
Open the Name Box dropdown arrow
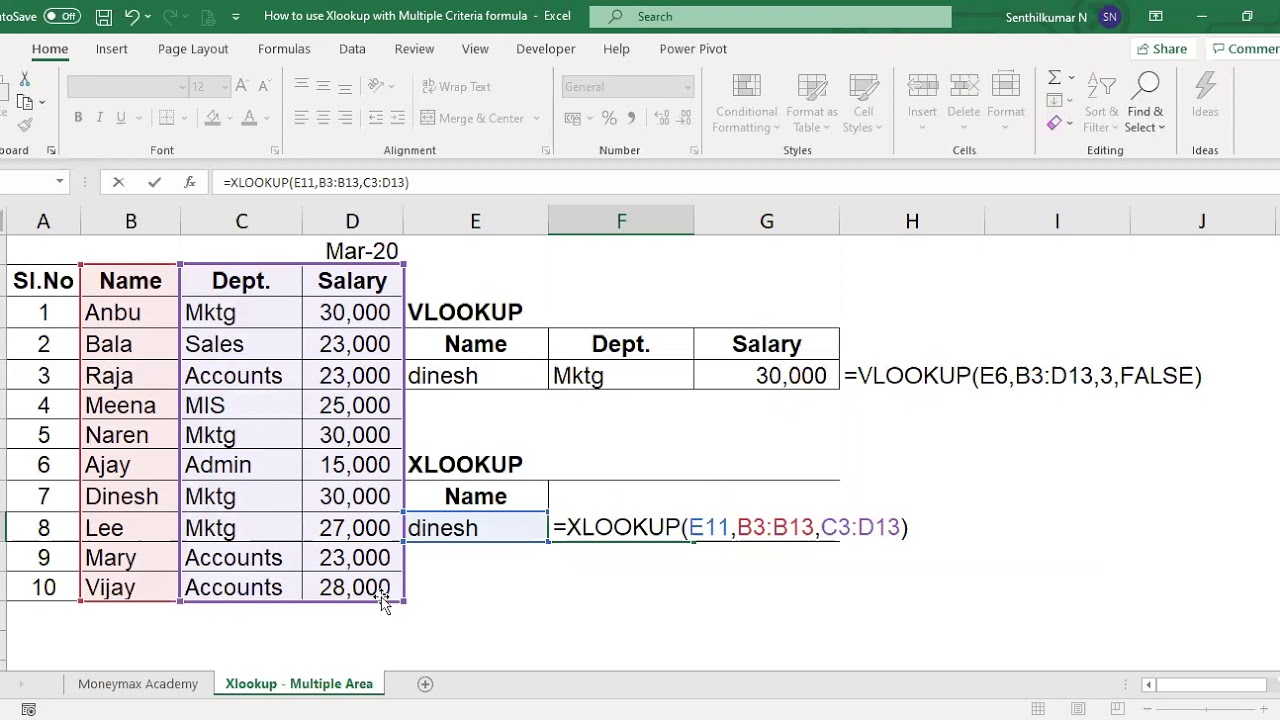pos(60,182)
